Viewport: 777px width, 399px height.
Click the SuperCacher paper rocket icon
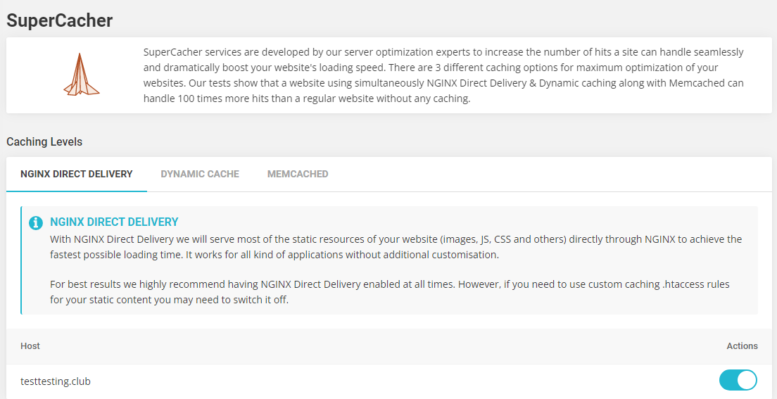tap(81, 74)
